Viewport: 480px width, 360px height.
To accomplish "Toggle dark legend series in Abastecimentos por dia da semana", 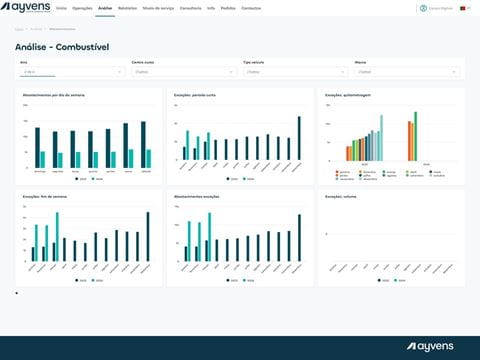I will [x=77, y=179].
